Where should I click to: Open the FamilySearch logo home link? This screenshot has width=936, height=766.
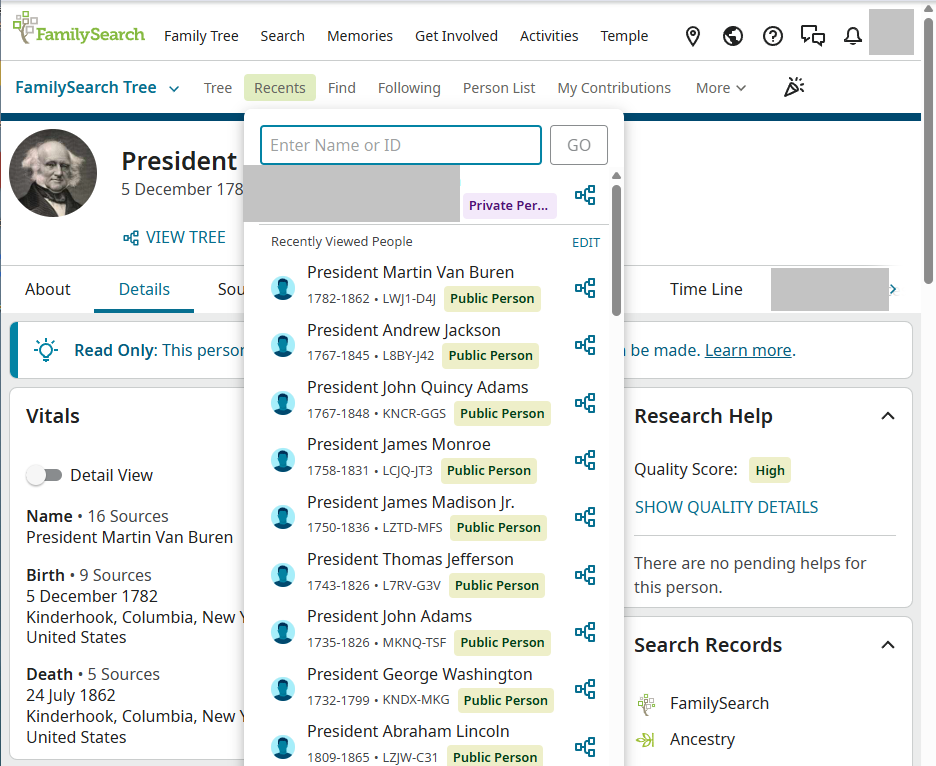tap(79, 28)
